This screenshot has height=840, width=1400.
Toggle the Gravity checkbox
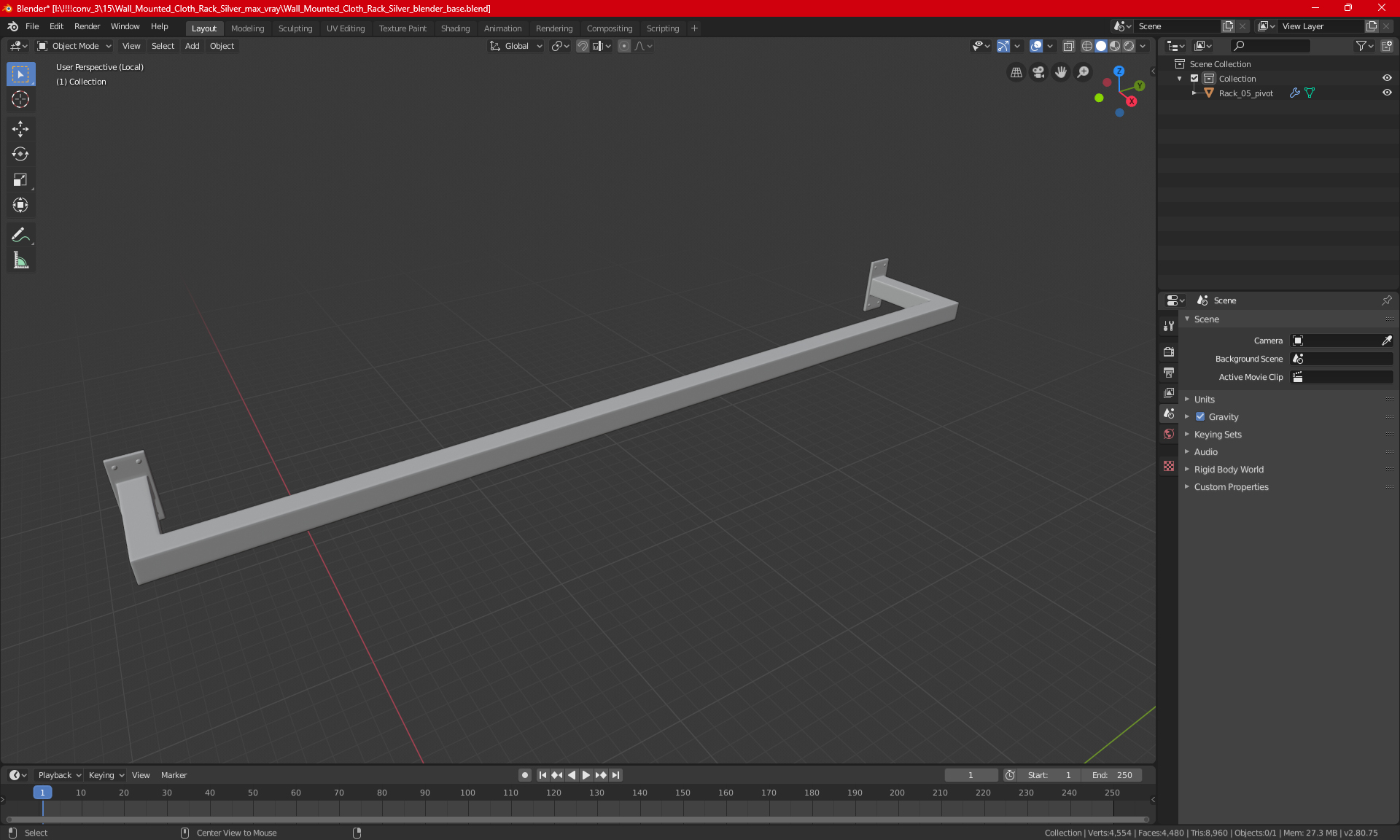tap(1200, 417)
